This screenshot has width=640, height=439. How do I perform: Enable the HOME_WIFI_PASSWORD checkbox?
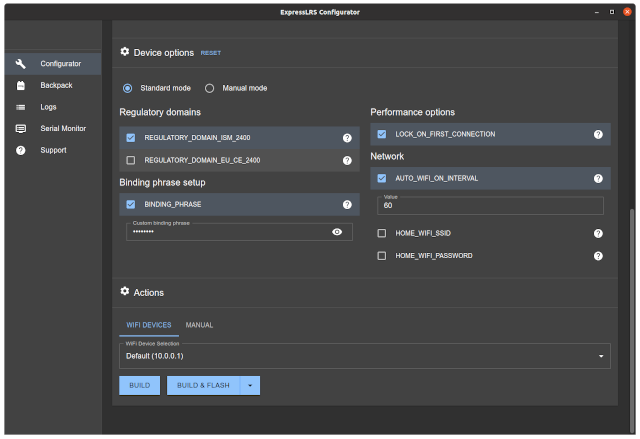tap(382, 256)
